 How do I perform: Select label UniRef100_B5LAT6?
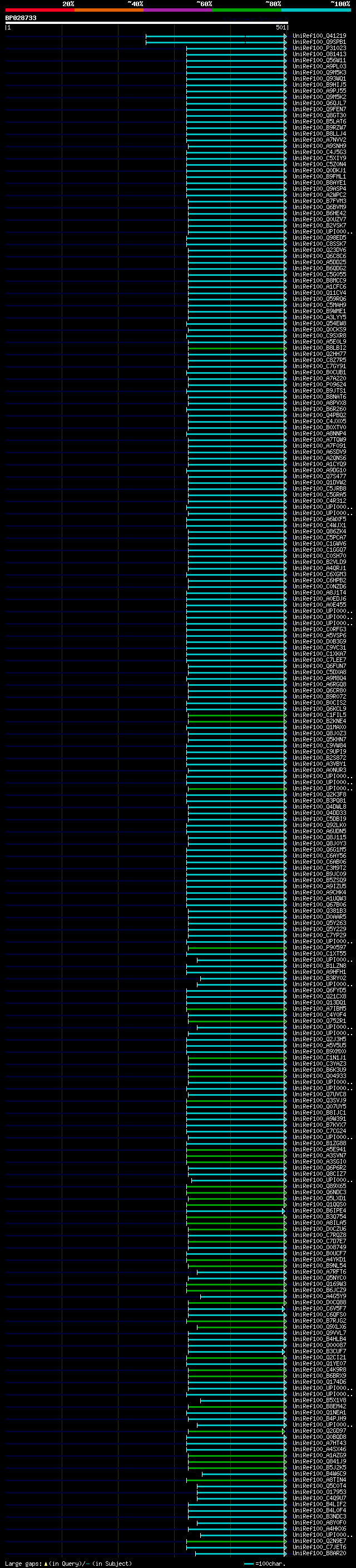(x=319, y=122)
